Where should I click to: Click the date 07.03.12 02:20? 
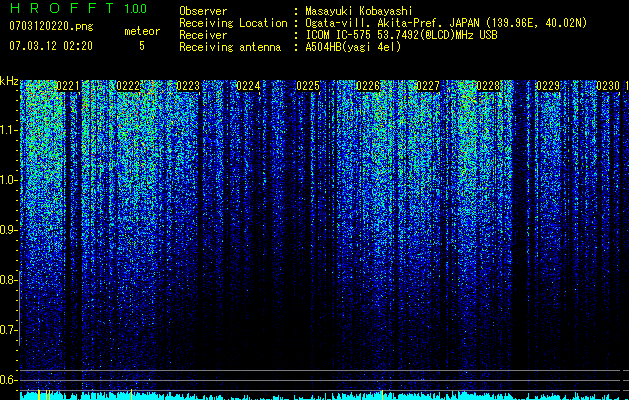pos(51,46)
